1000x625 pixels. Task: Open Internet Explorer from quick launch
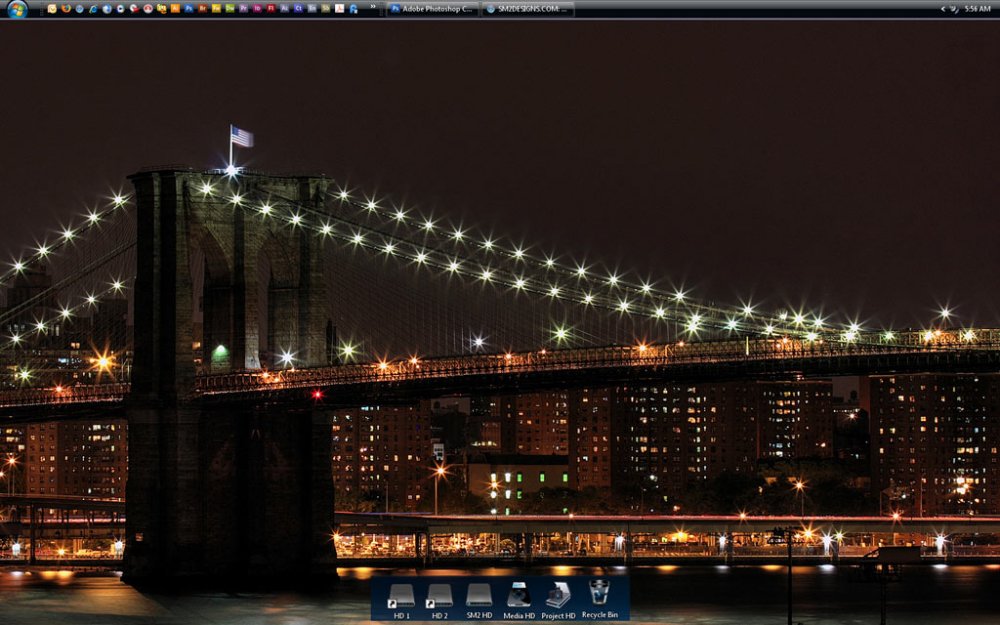pos(93,8)
